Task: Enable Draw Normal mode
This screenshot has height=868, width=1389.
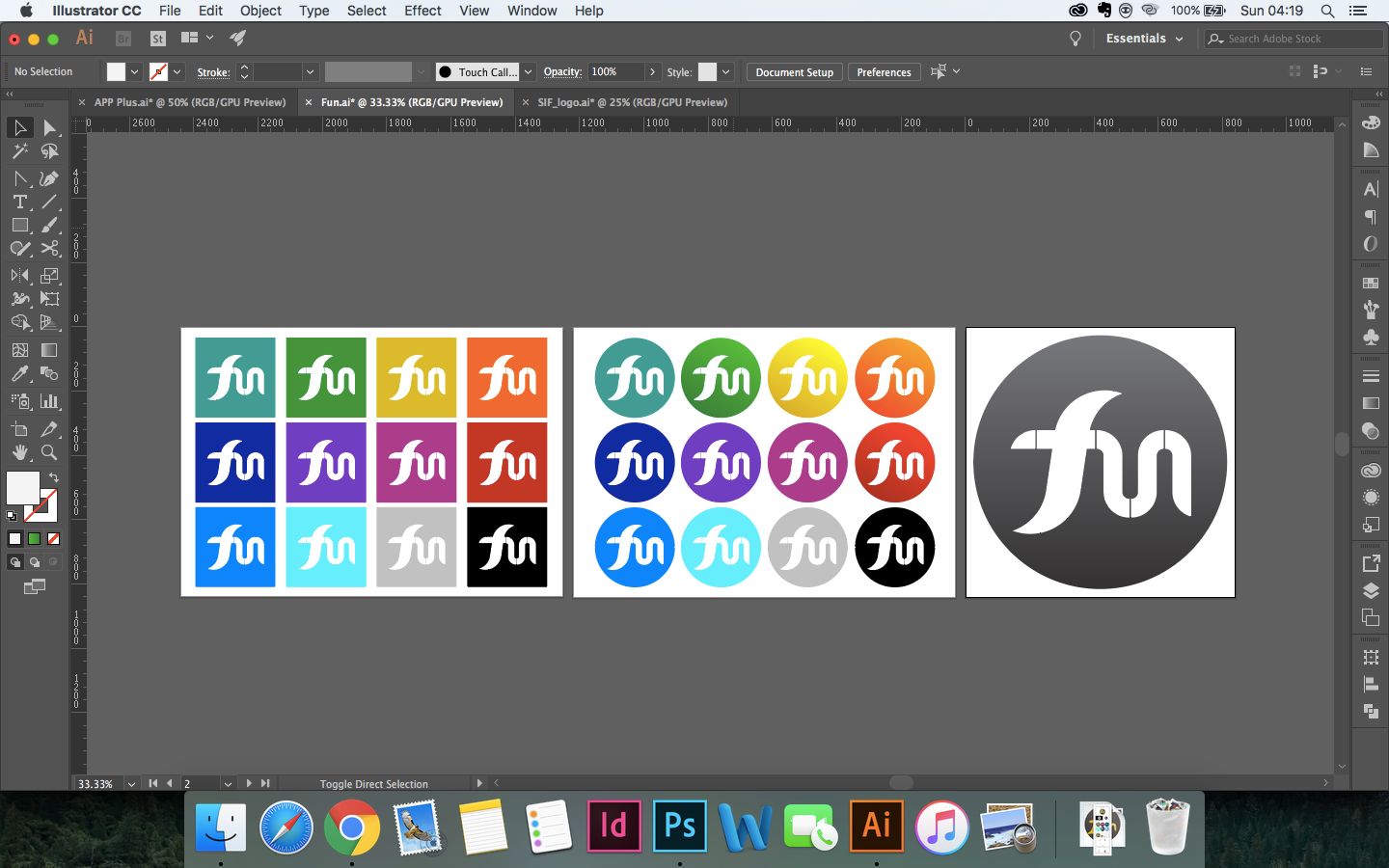Action: coord(14,562)
